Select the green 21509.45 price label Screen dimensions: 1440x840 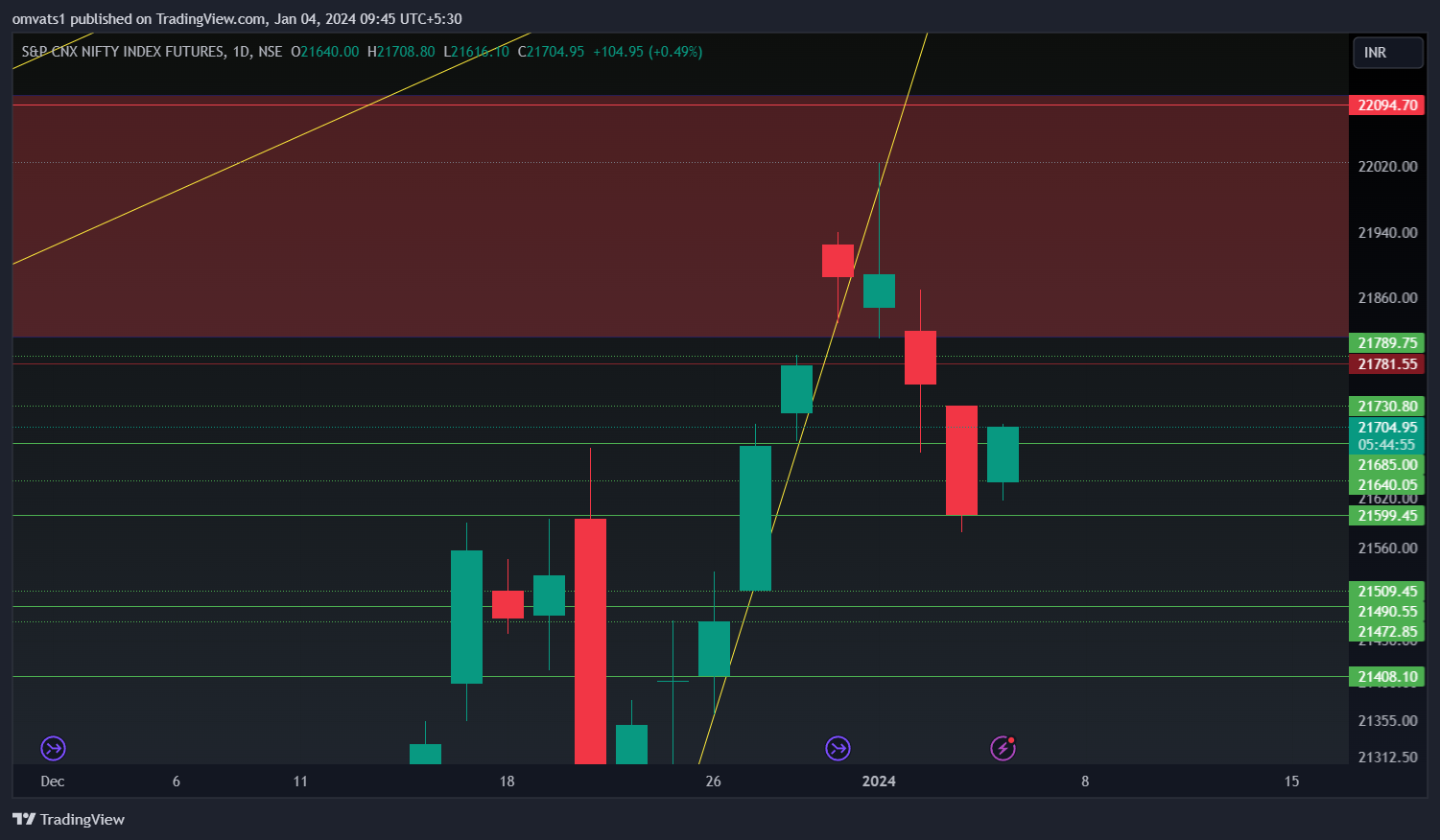pos(1386,592)
